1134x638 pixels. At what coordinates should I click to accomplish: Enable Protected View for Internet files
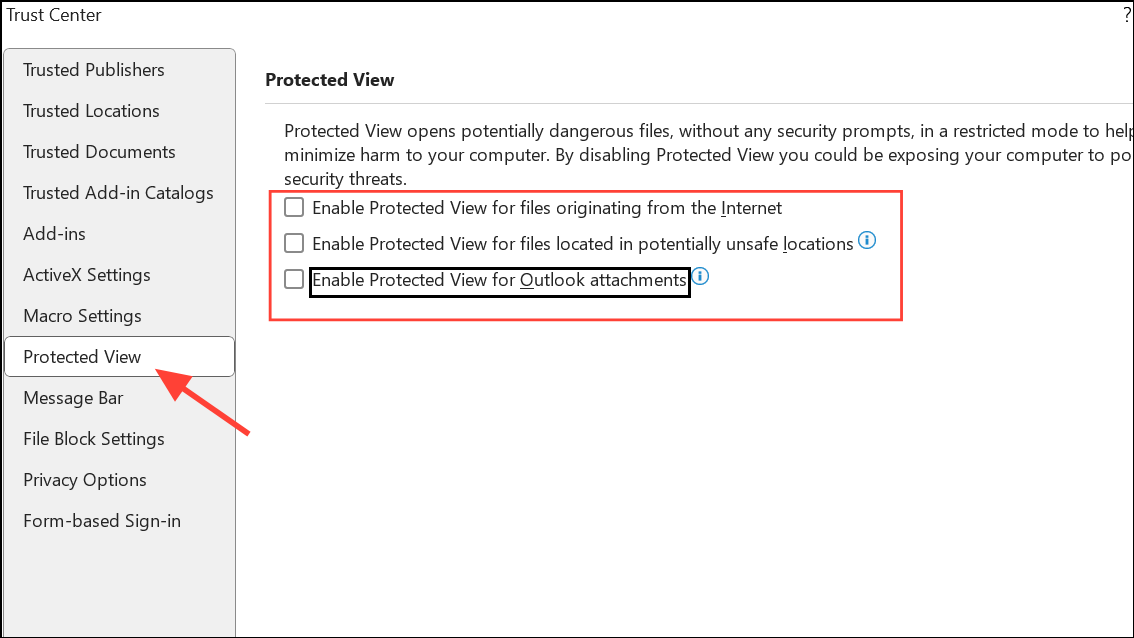pos(294,207)
